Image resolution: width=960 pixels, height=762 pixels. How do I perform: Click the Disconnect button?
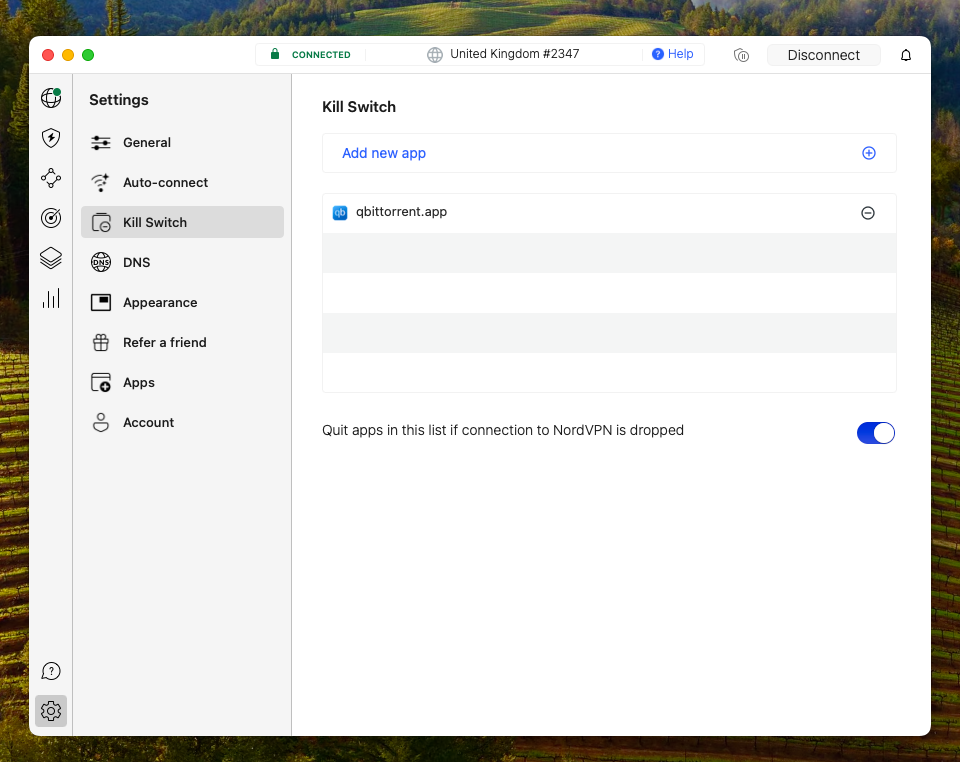tap(823, 55)
